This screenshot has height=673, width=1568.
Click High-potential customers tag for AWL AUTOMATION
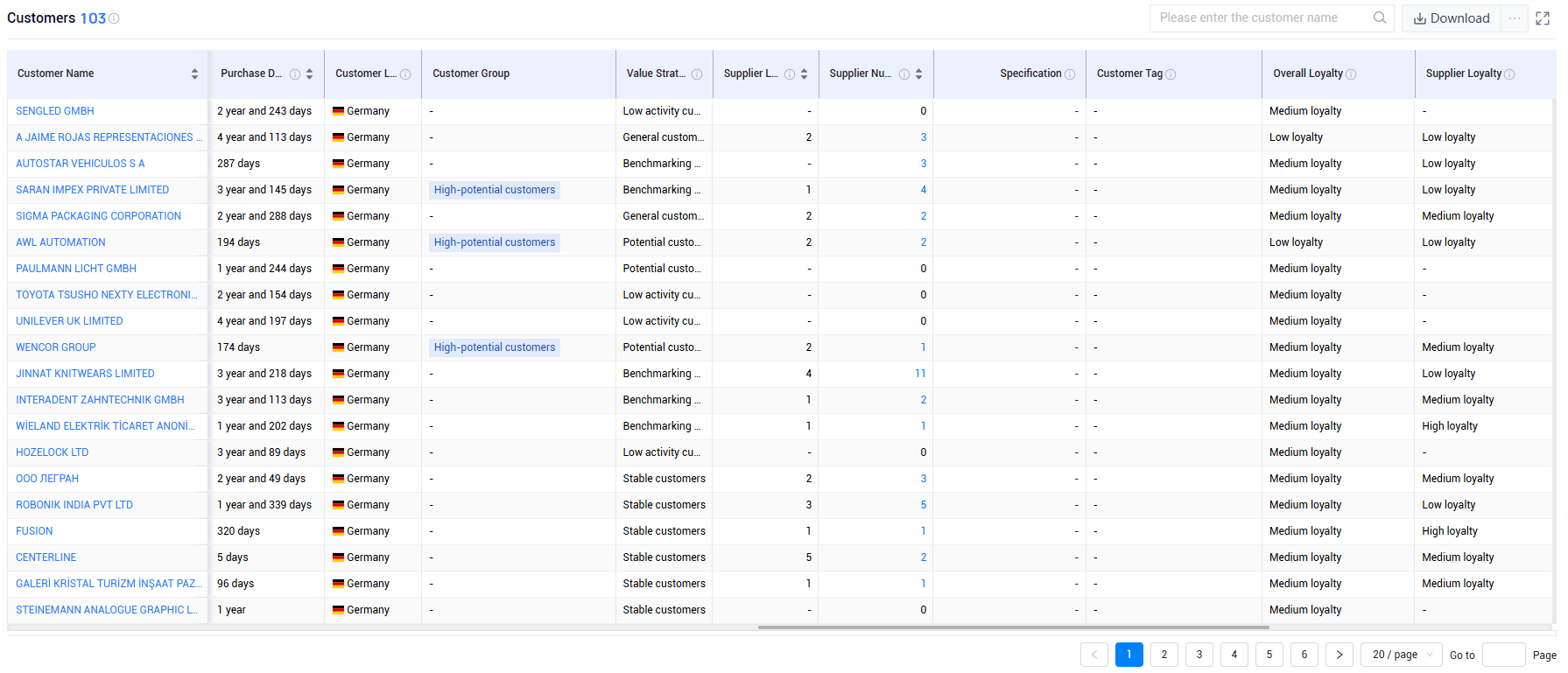pyautogui.click(x=495, y=242)
